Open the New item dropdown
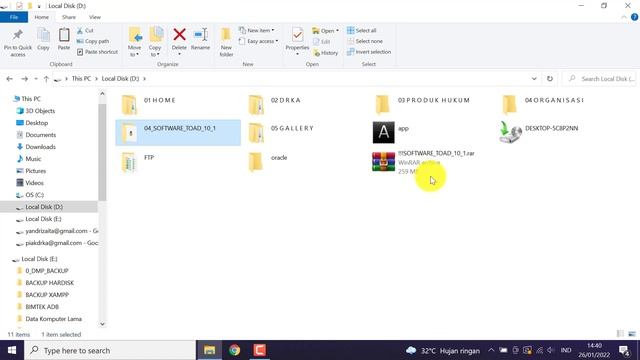The width and height of the screenshot is (640, 360). click(257, 30)
